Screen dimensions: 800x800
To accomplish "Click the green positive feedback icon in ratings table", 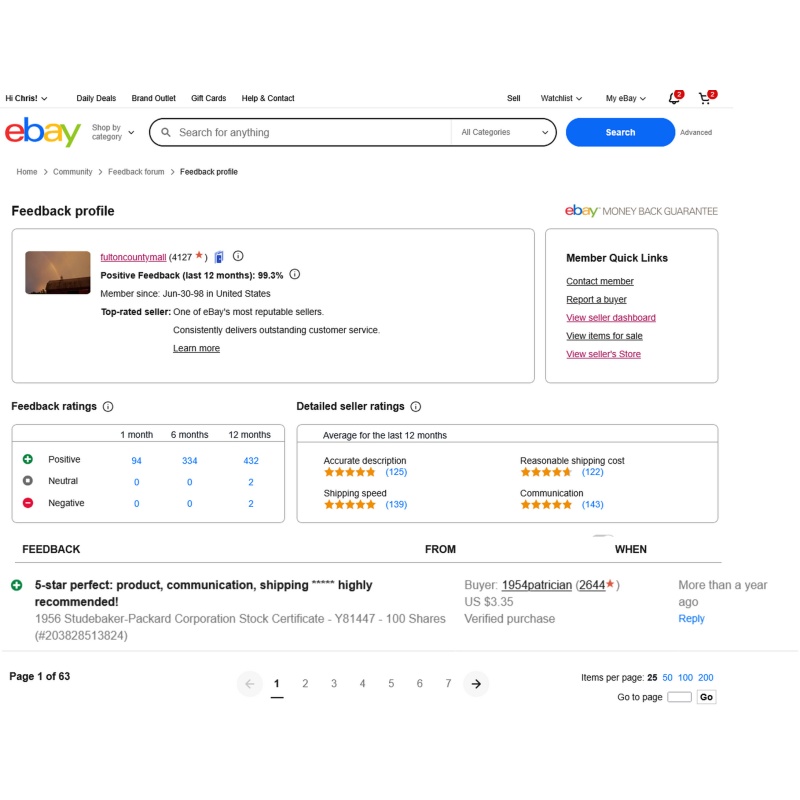I will (28, 459).
